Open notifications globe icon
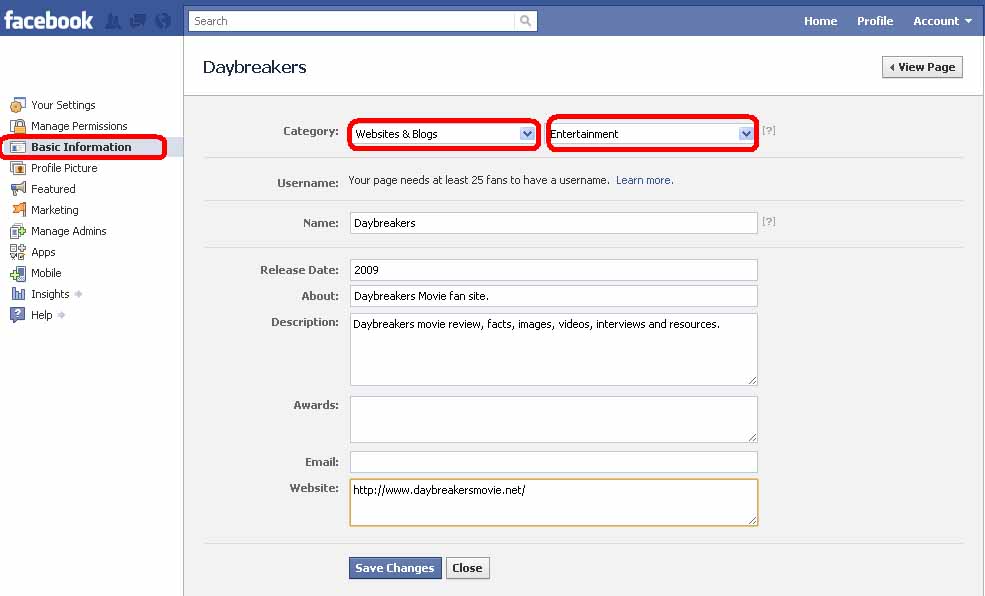Image resolution: width=985 pixels, height=596 pixels. [163, 21]
